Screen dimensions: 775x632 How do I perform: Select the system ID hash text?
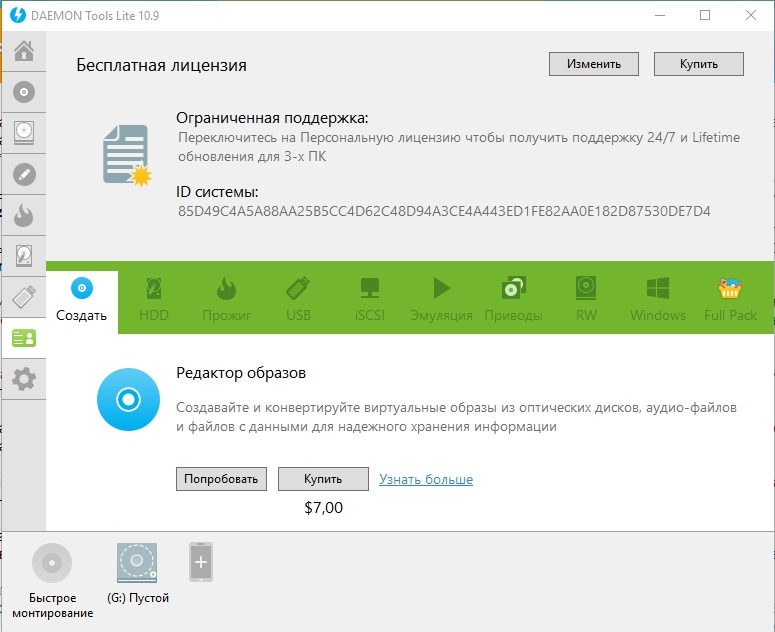click(444, 211)
